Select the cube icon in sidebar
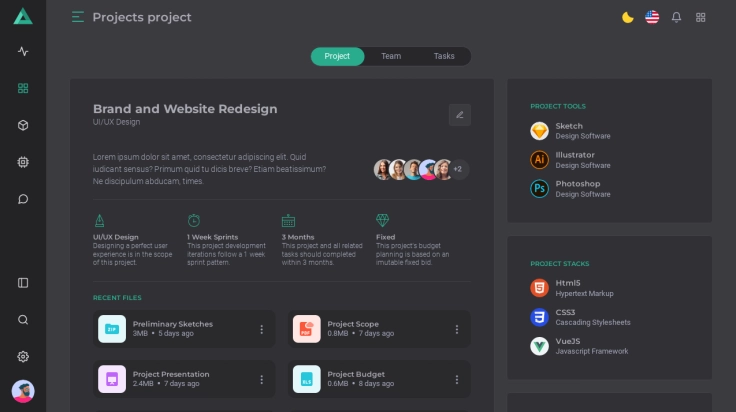736x412 pixels. coord(23,125)
